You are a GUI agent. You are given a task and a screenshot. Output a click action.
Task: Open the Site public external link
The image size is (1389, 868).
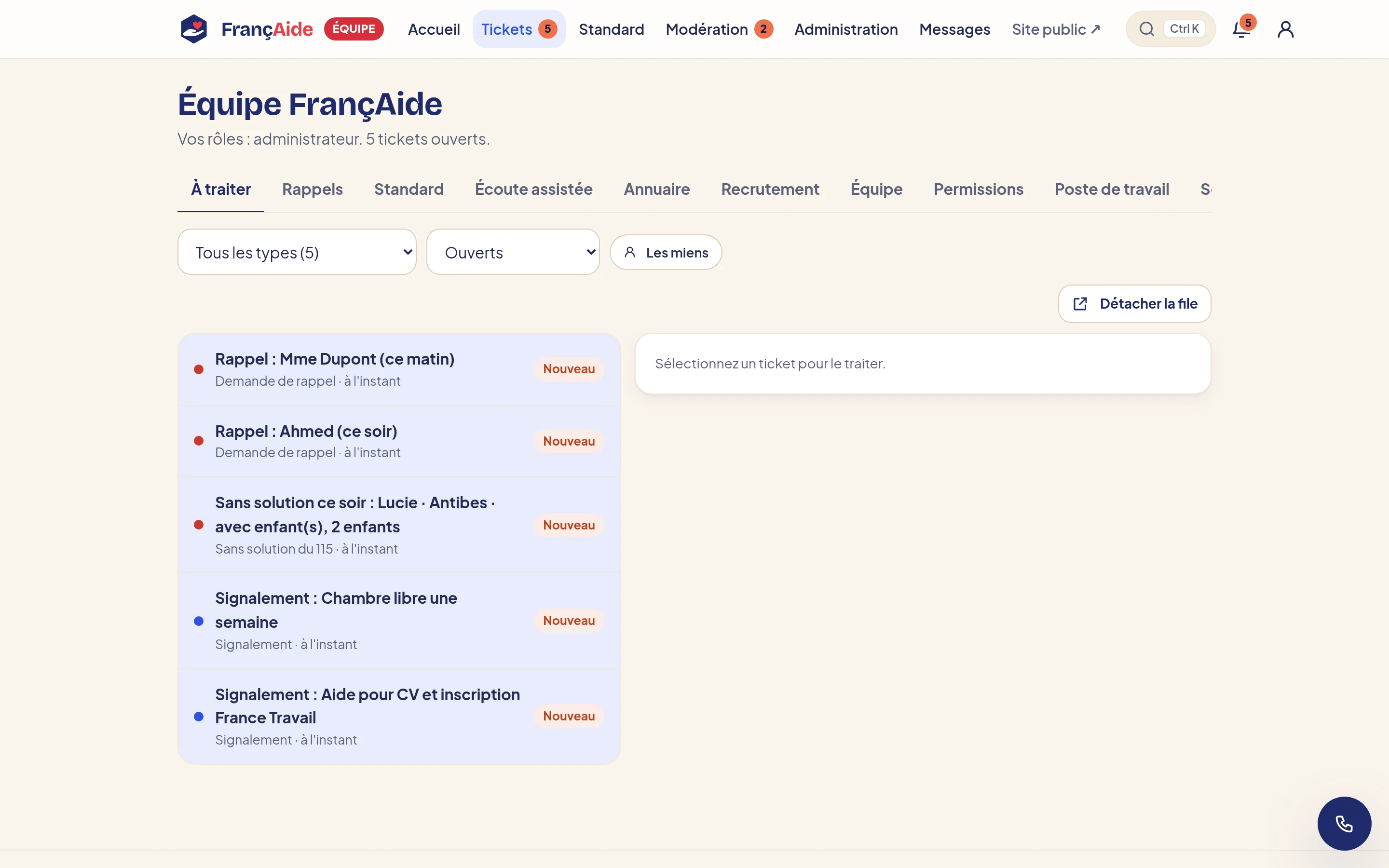[1056, 29]
